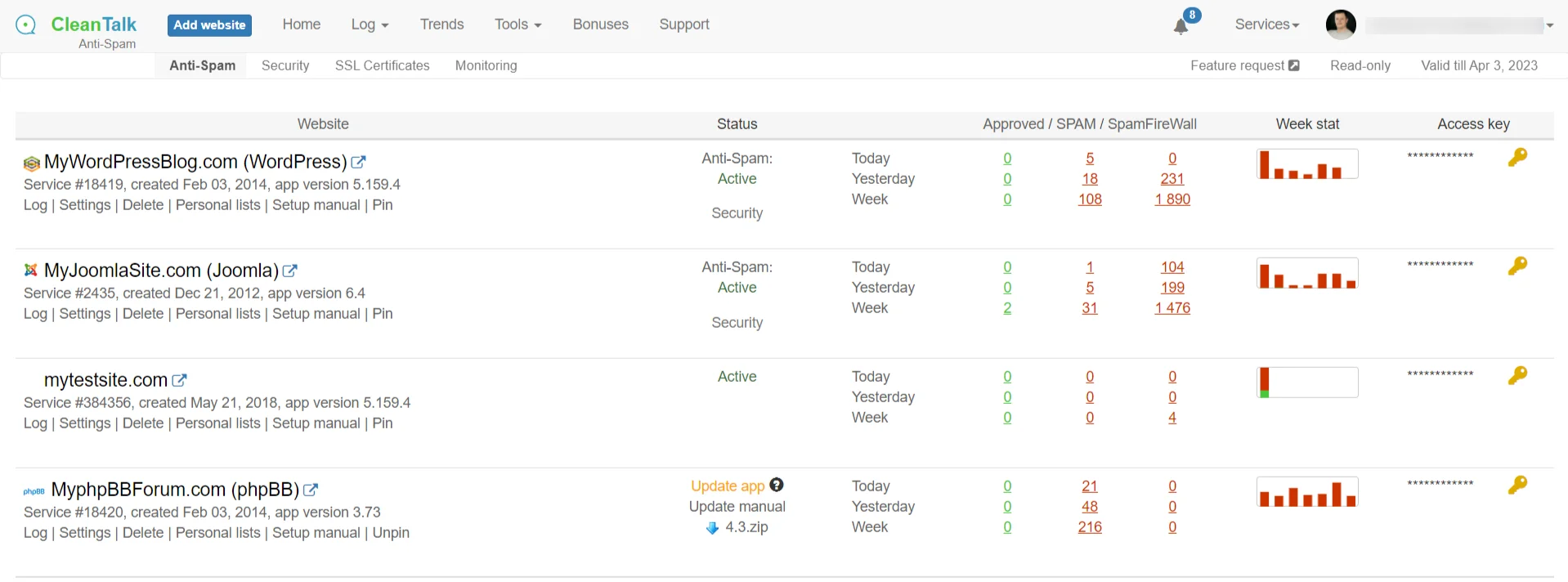The height and width of the screenshot is (582, 1568).
Task: Unpin the MyphpBBForum.com website
Action: tap(391, 533)
